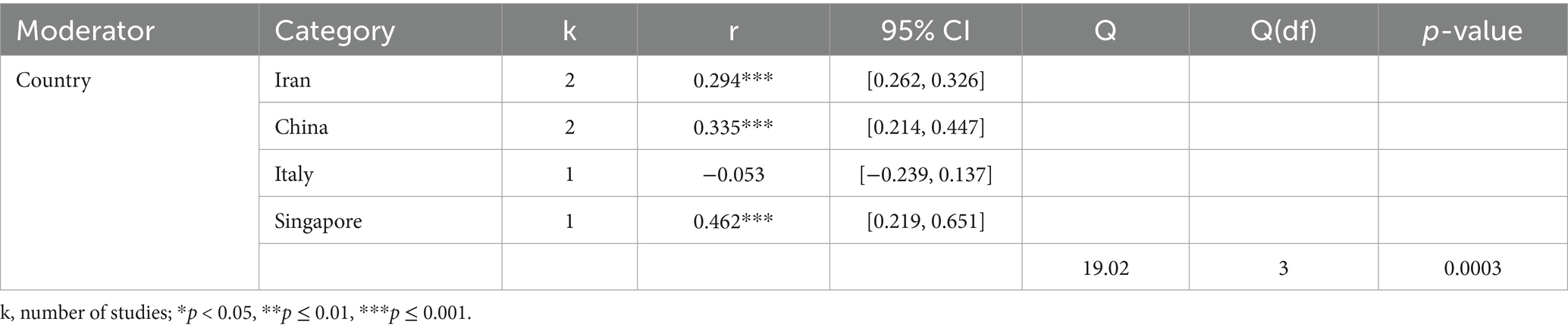1568x331 pixels.
Task: Click the Category column header
Action: pos(334,31)
